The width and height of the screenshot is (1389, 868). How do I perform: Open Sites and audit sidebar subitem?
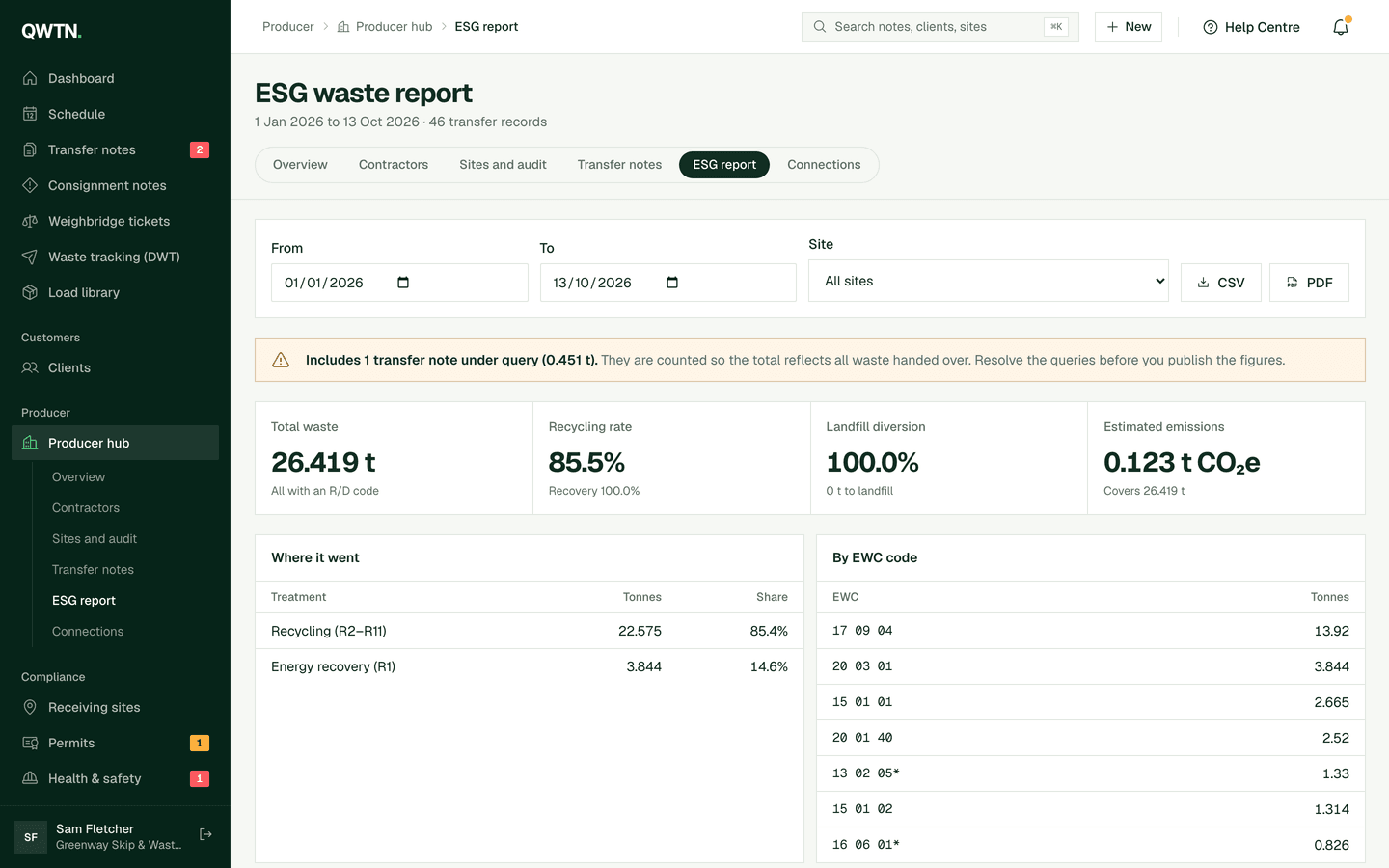click(x=95, y=538)
